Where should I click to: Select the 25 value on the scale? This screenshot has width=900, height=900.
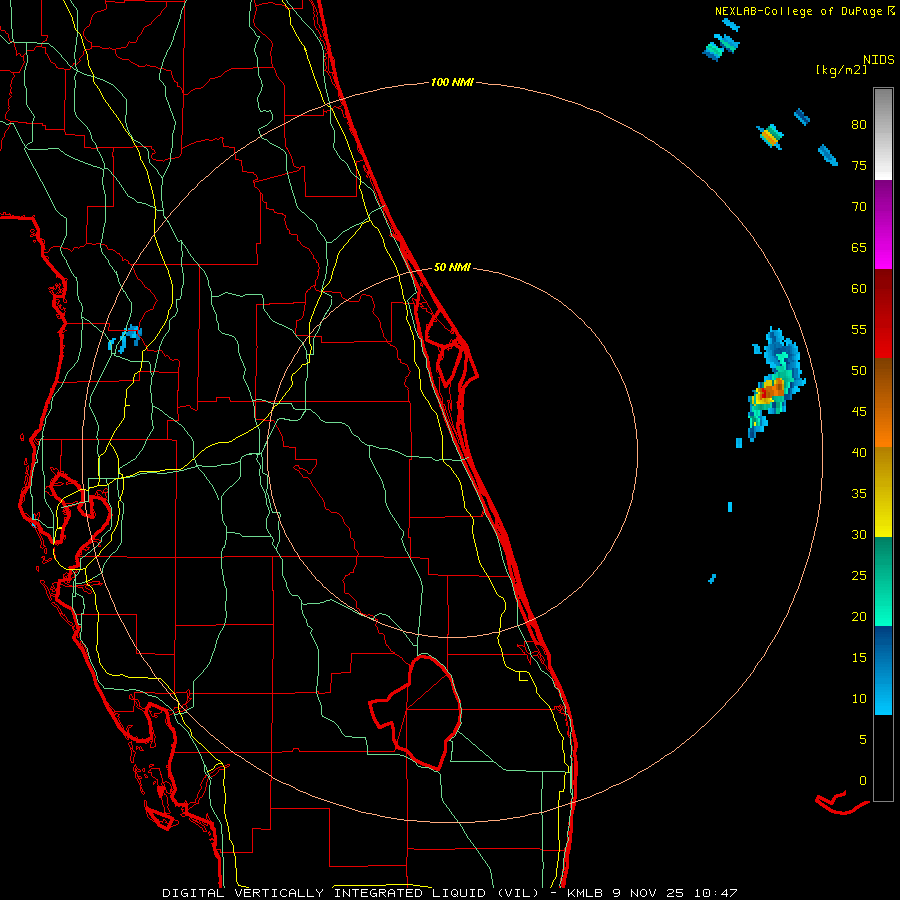pos(859,576)
